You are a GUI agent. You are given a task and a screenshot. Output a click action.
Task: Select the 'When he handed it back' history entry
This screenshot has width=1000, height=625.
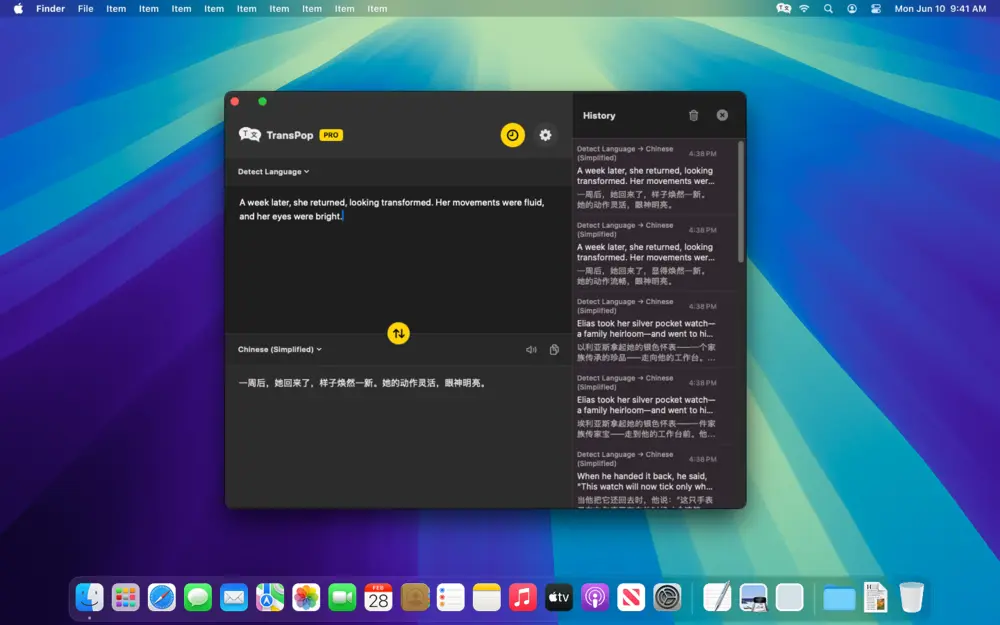(655, 481)
